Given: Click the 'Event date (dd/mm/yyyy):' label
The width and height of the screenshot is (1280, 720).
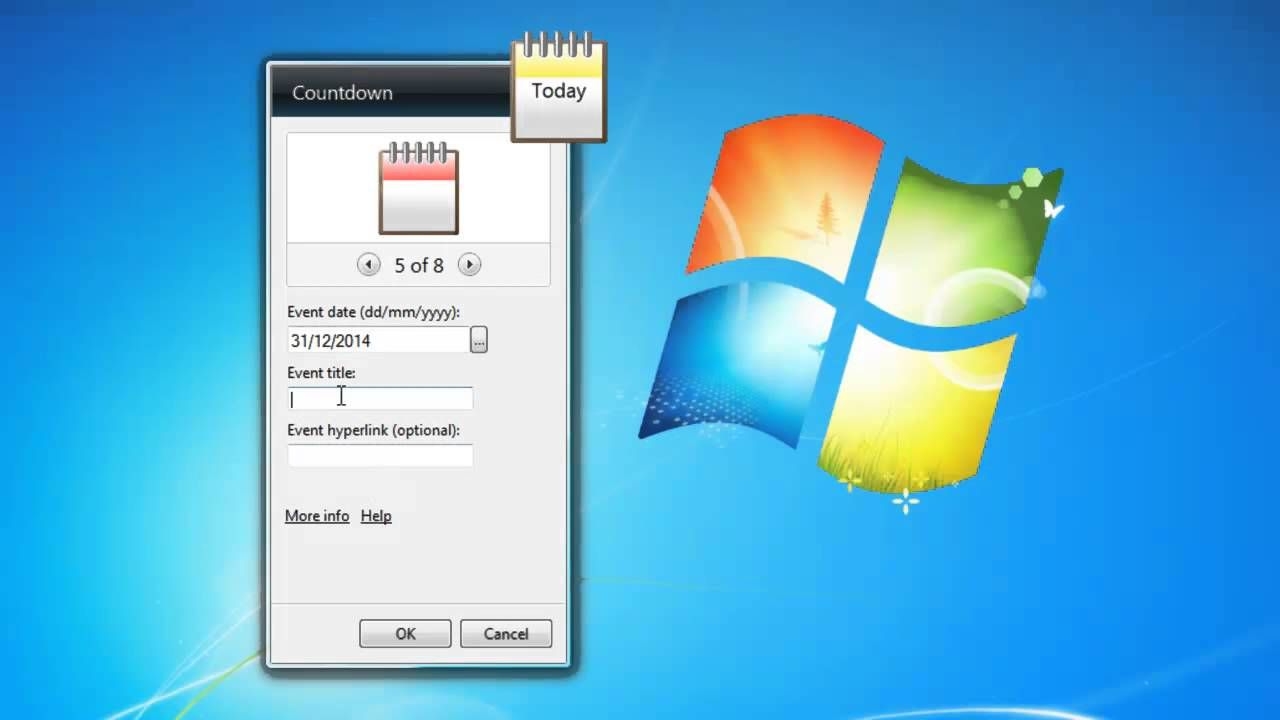Looking at the screenshot, I should (x=373, y=313).
